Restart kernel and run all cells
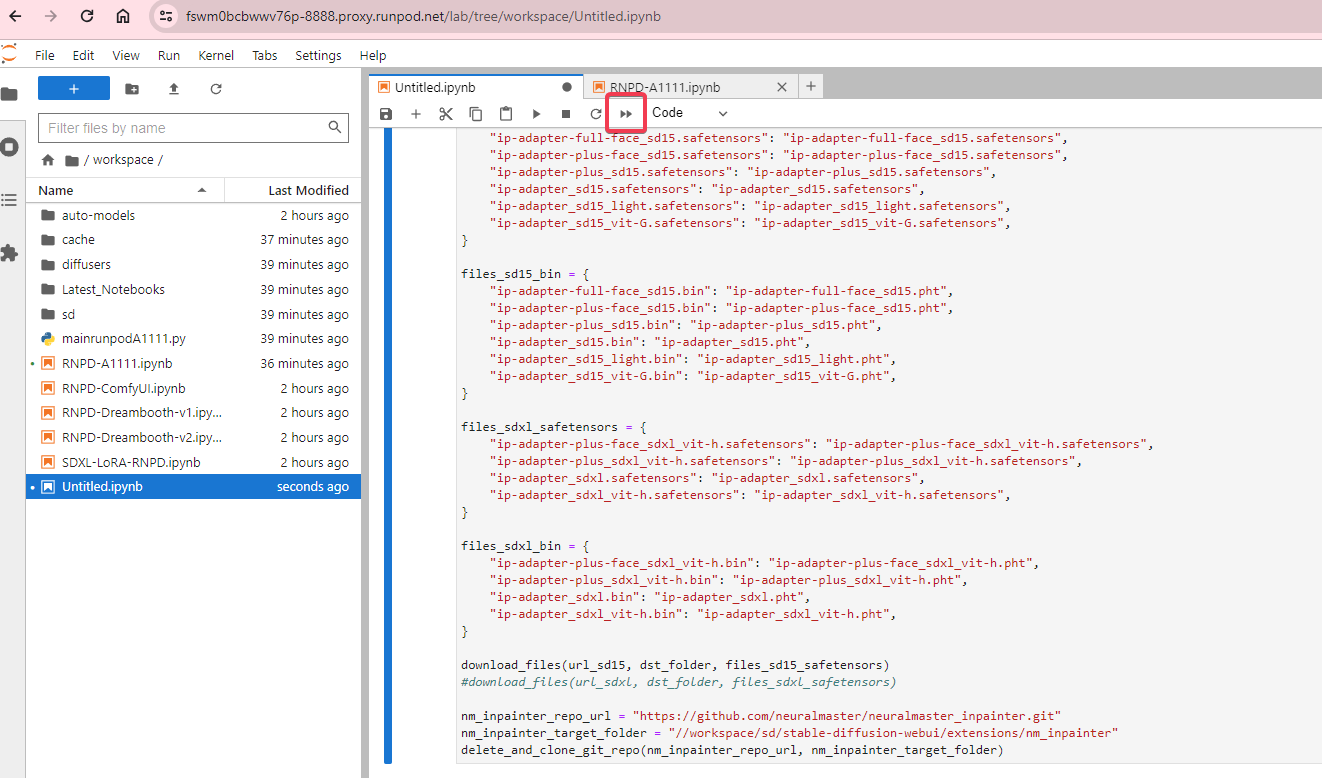This screenshot has height=778, width=1322. [626, 114]
